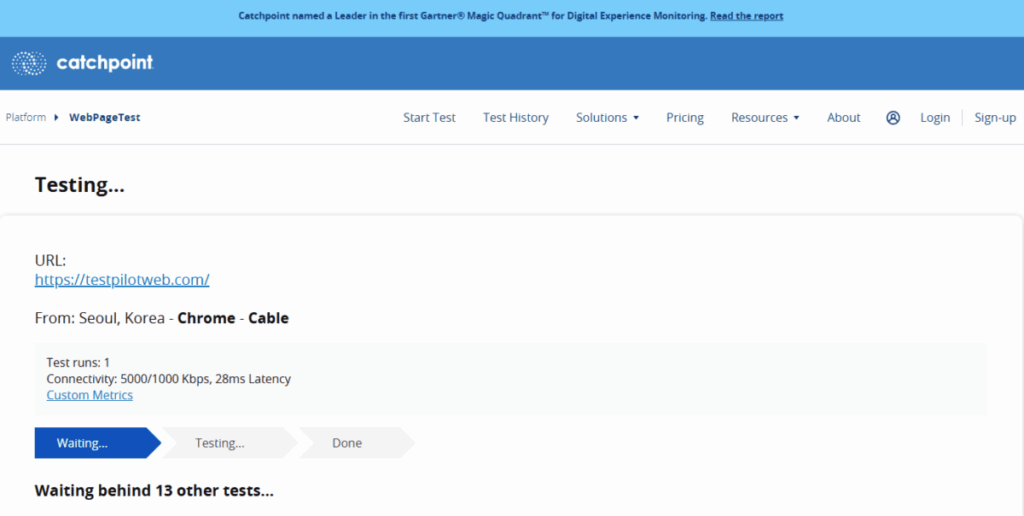Open the Custom Metrics link
This screenshot has width=1024, height=516.
click(89, 395)
